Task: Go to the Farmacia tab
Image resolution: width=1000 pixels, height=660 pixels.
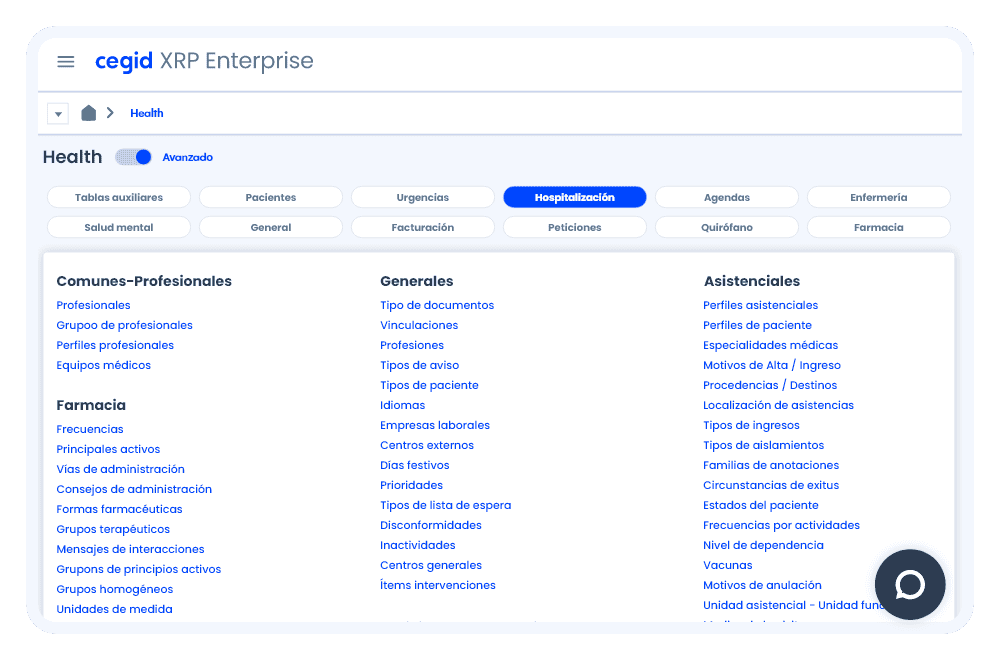Action: (x=878, y=228)
